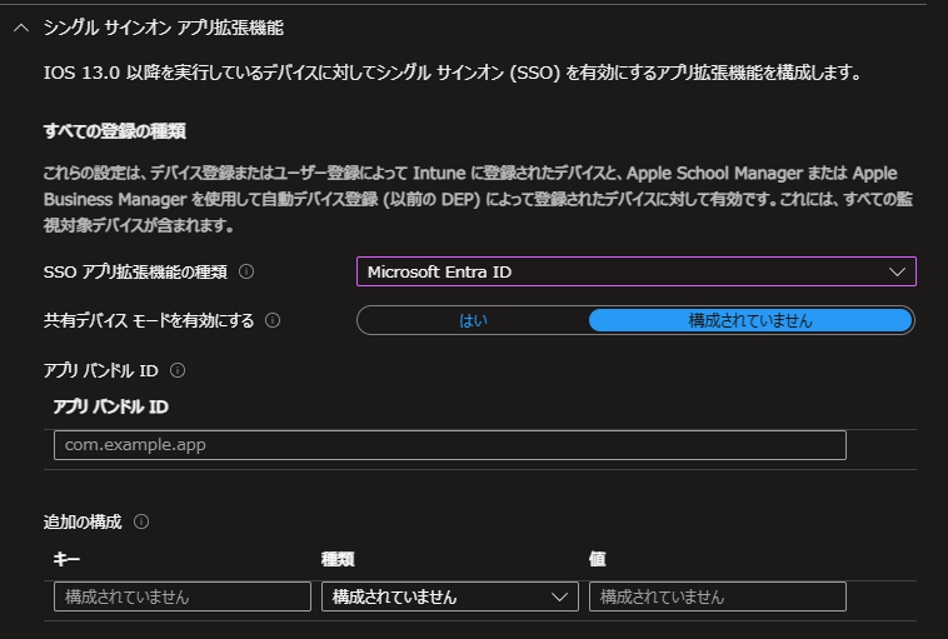The image size is (948, 639).
Task: Click the bold アプリ バンドル ID table header
Action: click(110, 407)
